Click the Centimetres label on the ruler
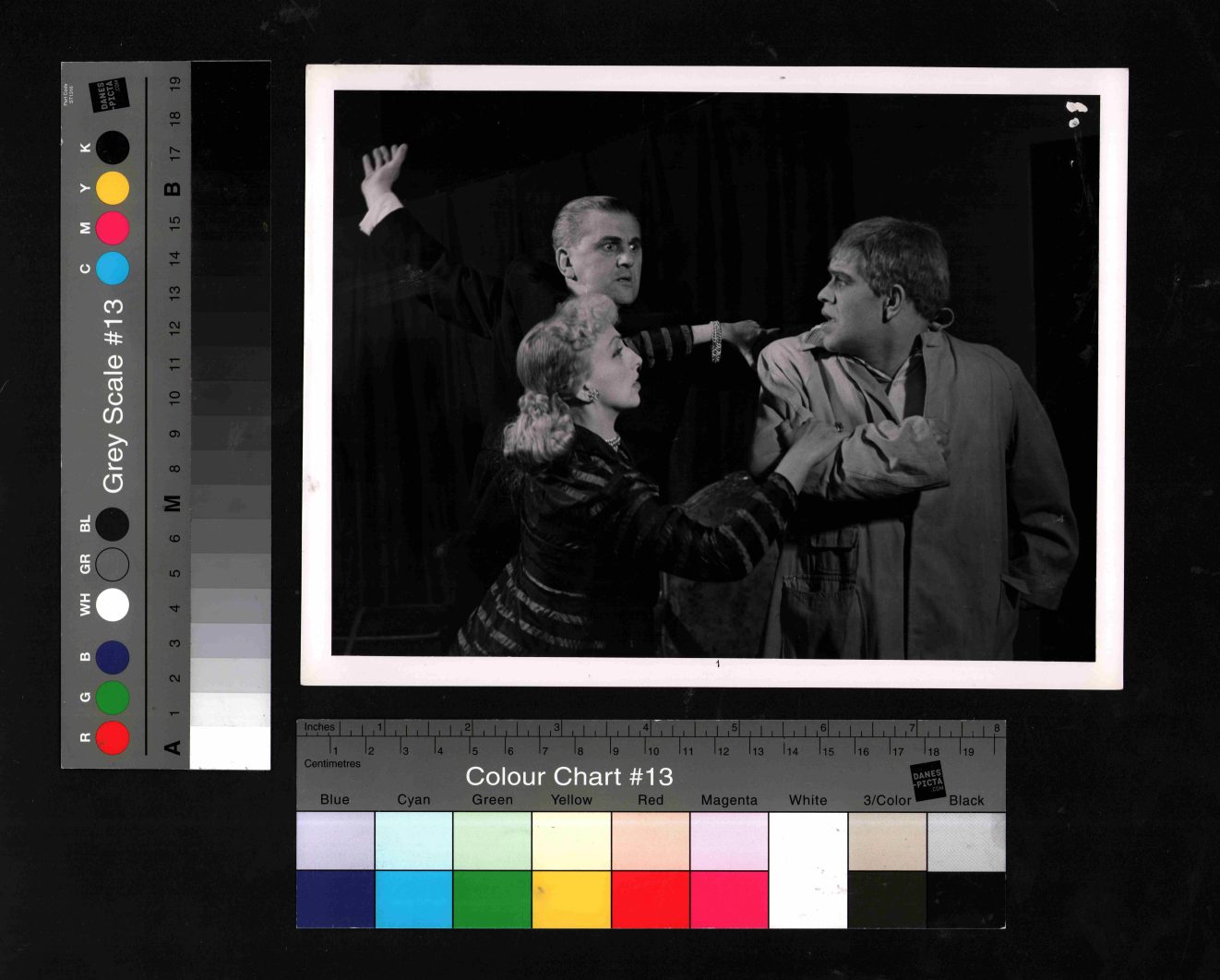Viewport: 1220px width, 980px height. 332,763
